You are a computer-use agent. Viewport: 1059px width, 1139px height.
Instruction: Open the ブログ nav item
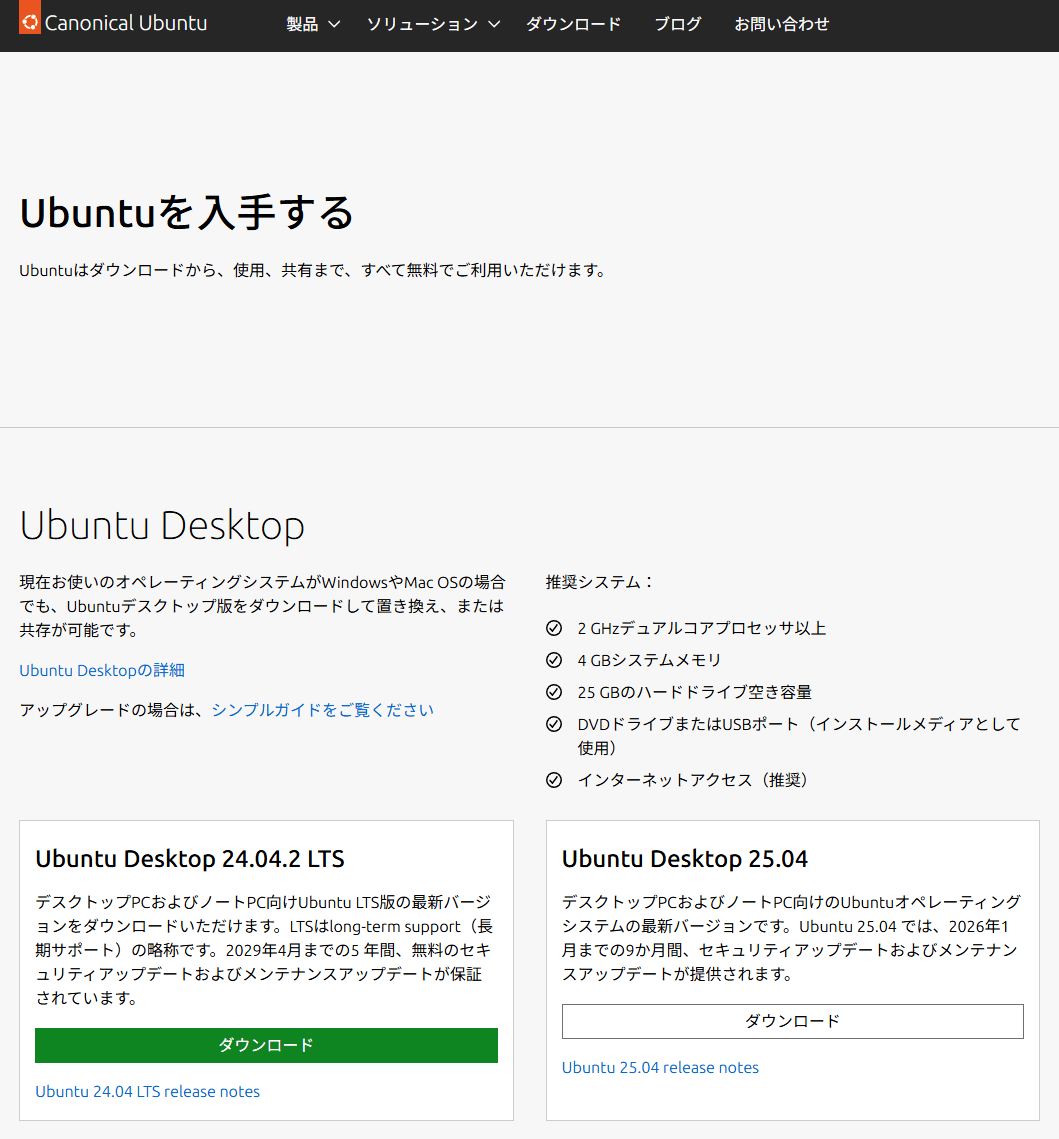pyautogui.click(x=678, y=24)
